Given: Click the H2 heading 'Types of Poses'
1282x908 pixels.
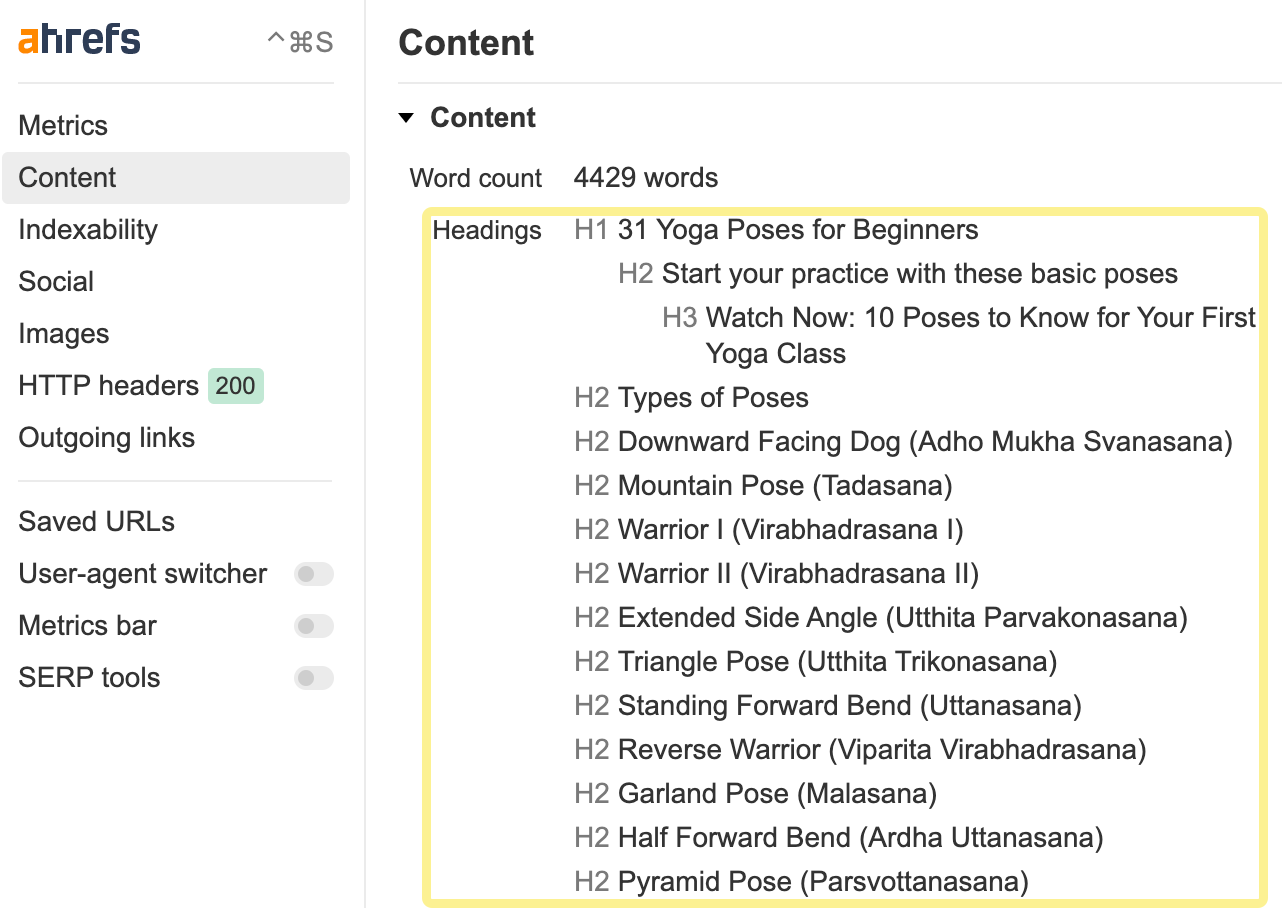Looking at the screenshot, I should pyautogui.click(x=712, y=397).
